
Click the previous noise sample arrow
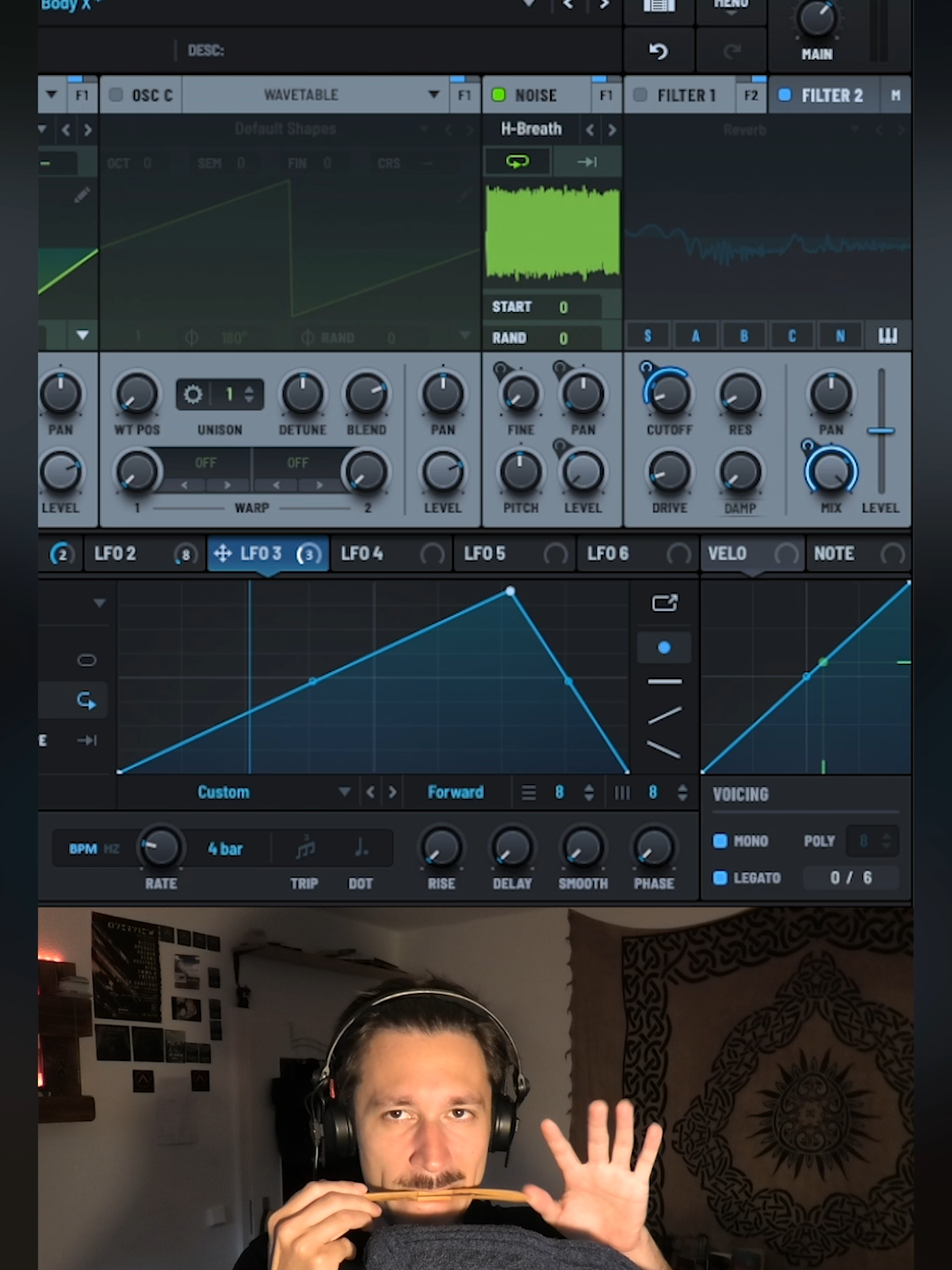tap(590, 130)
